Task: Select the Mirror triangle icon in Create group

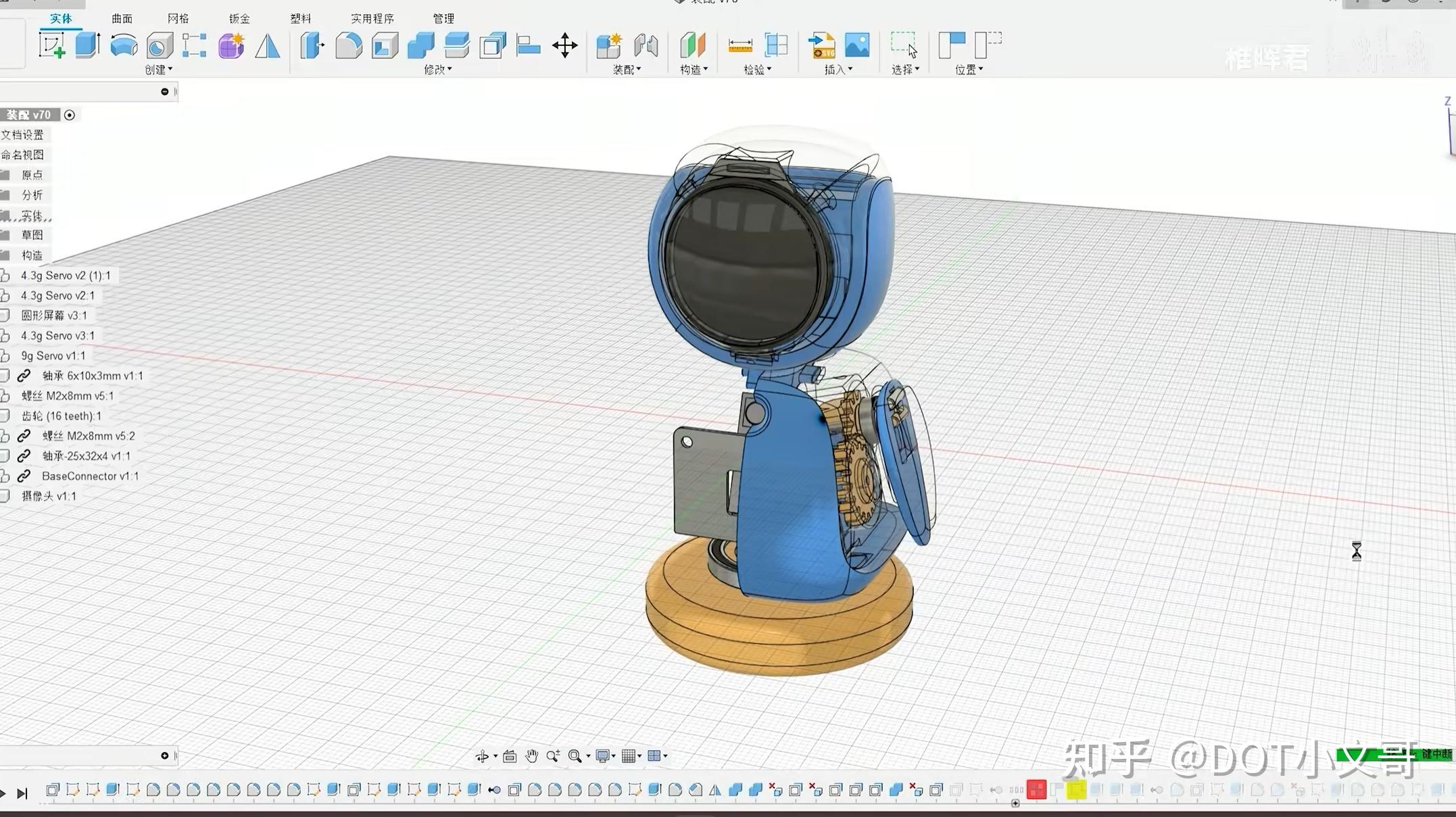Action: point(268,46)
